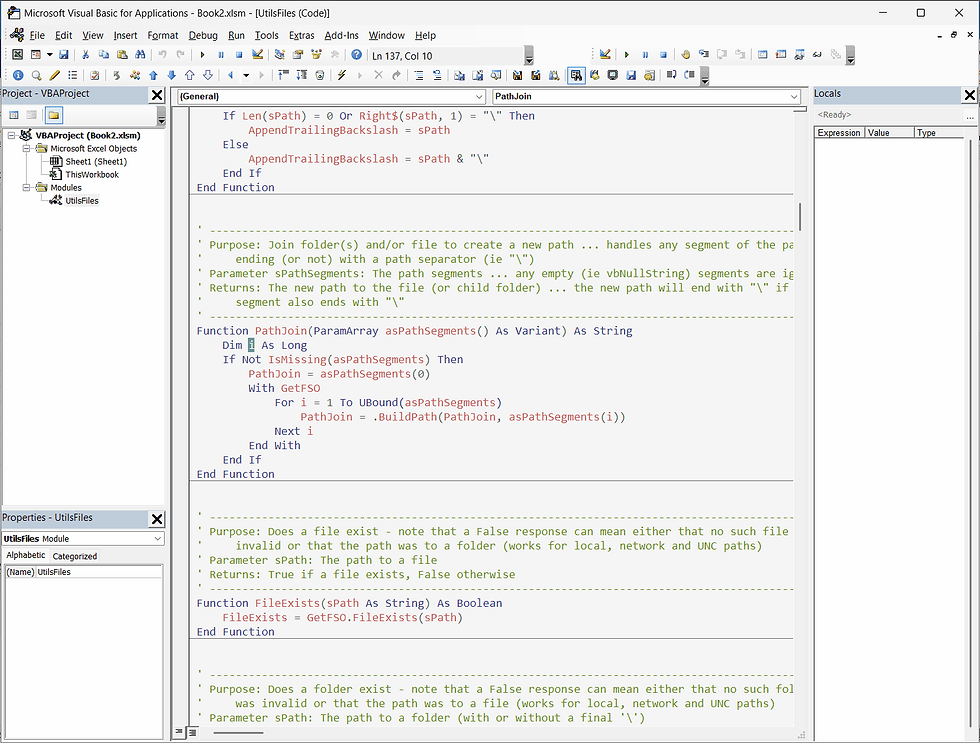Open Properties Window toolbar icon
This screenshot has height=743, width=980.
point(298,55)
